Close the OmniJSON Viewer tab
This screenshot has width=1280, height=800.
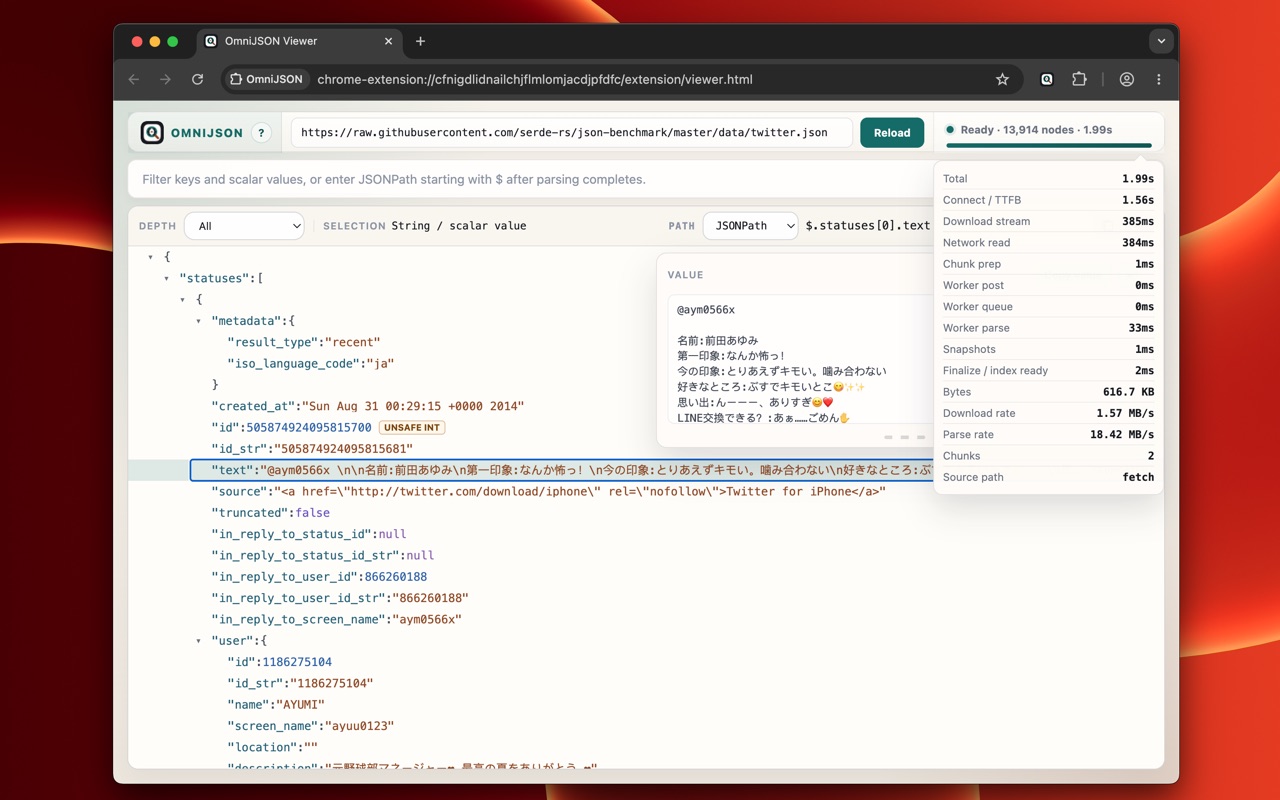click(x=388, y=41)
